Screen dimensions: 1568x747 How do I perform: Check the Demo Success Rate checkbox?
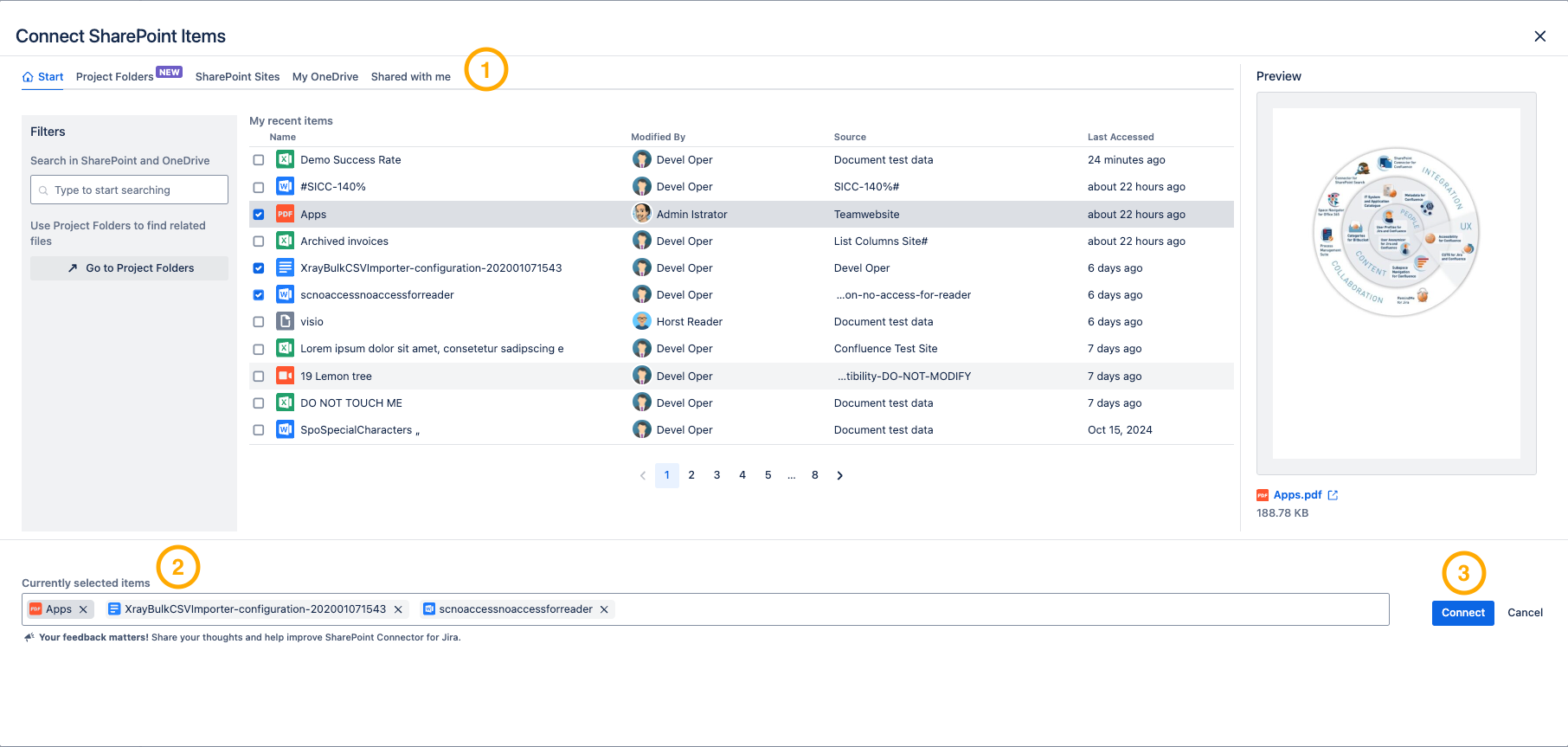click(x=259, y=160)
